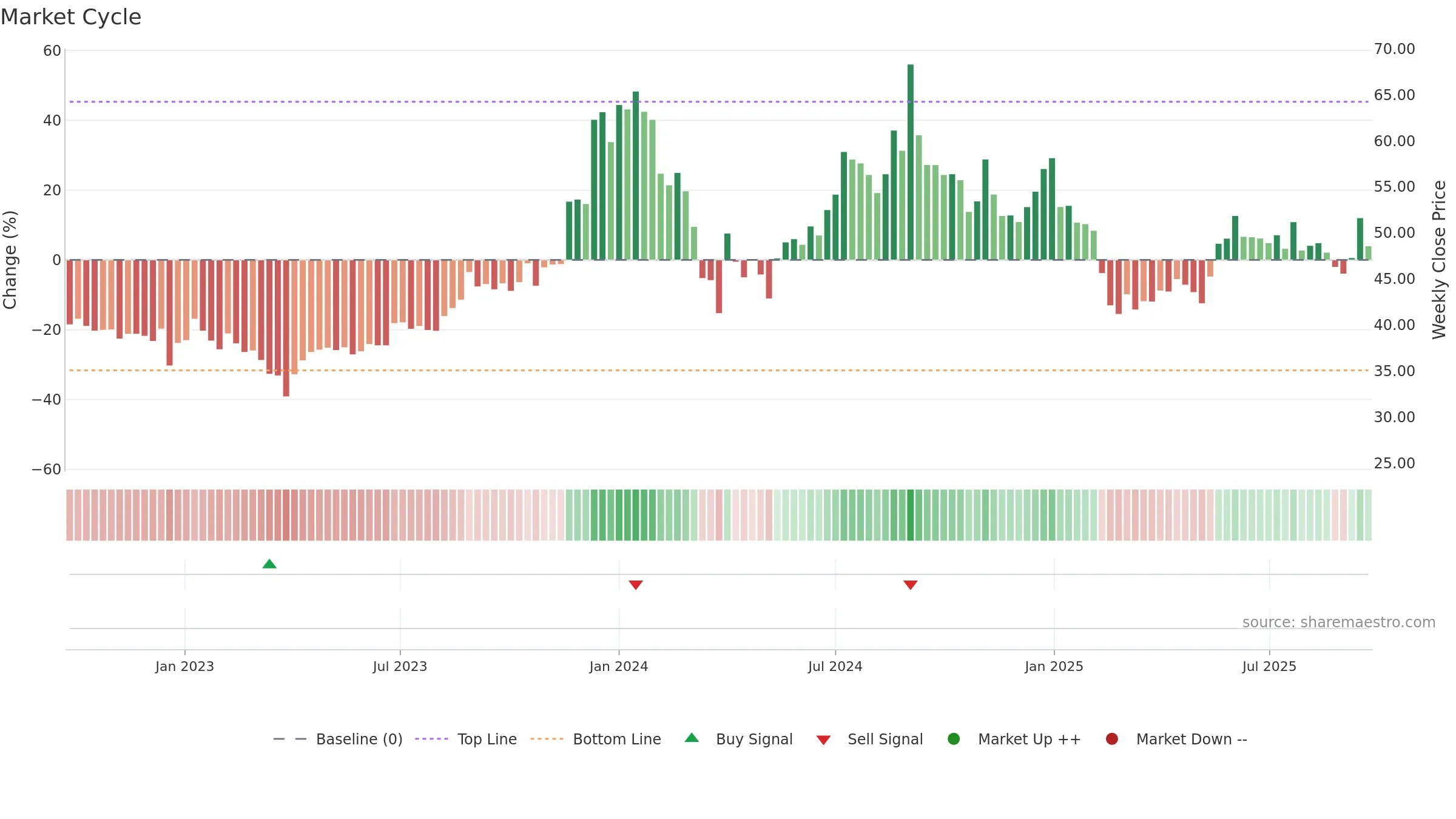Click the Jul 2023 axis label
The height and width of the screenshot is (819, 1456).
click(x=400, y=666)
